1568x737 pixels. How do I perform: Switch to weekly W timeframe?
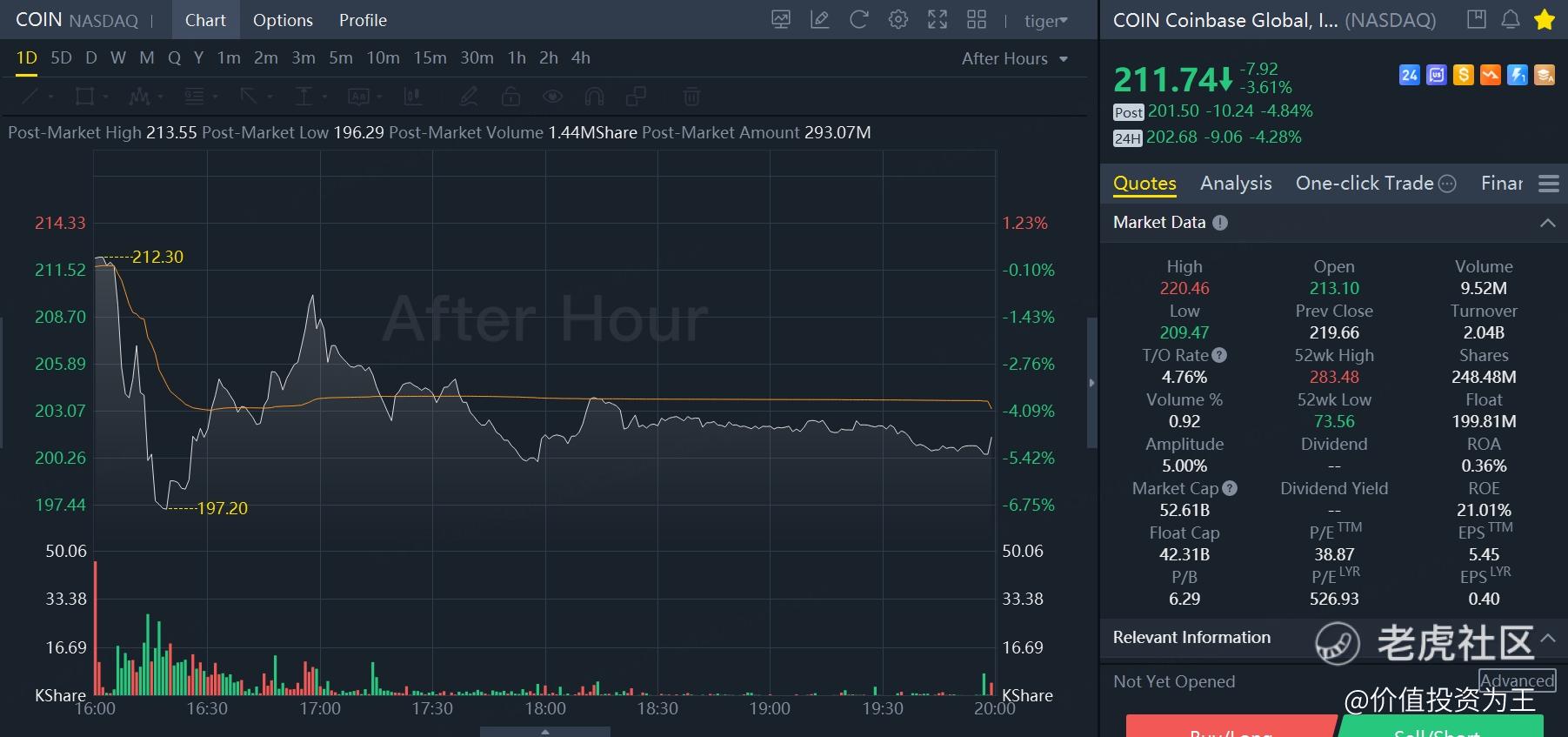(118, 58)
